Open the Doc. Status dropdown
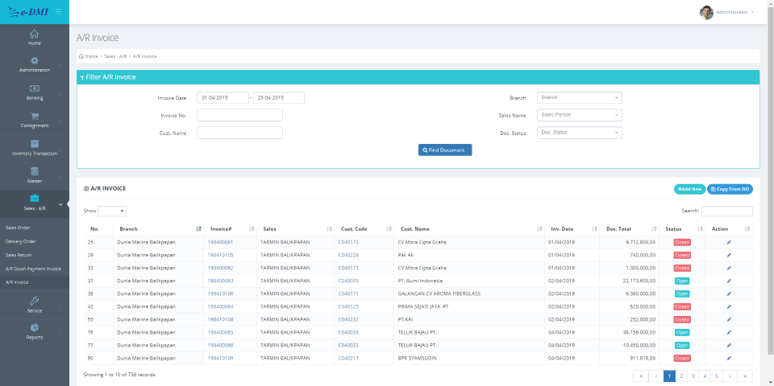 click(x=580, y=133)
